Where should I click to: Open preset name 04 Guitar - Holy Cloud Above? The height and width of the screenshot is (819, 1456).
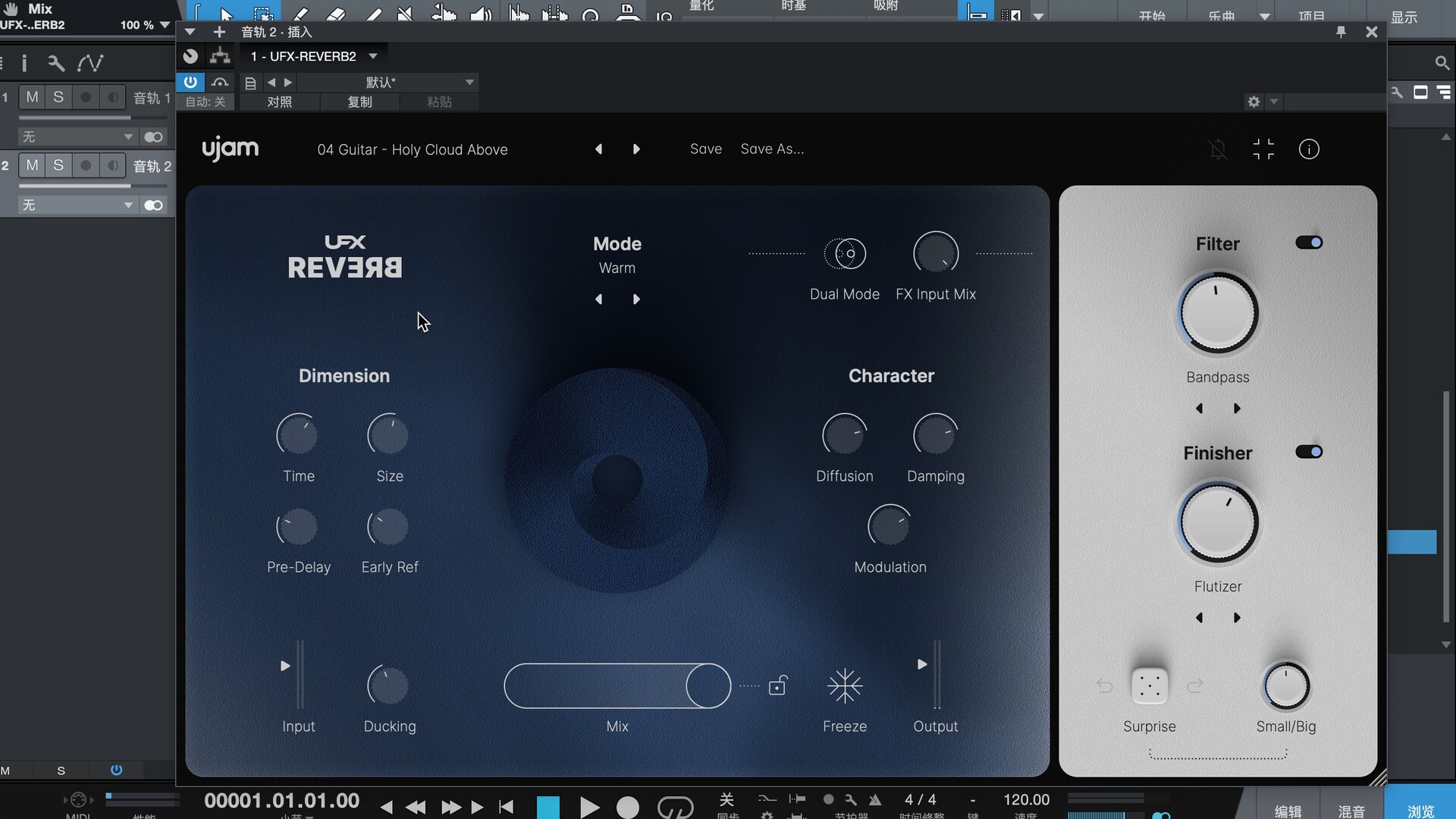(x=413, y=150)
